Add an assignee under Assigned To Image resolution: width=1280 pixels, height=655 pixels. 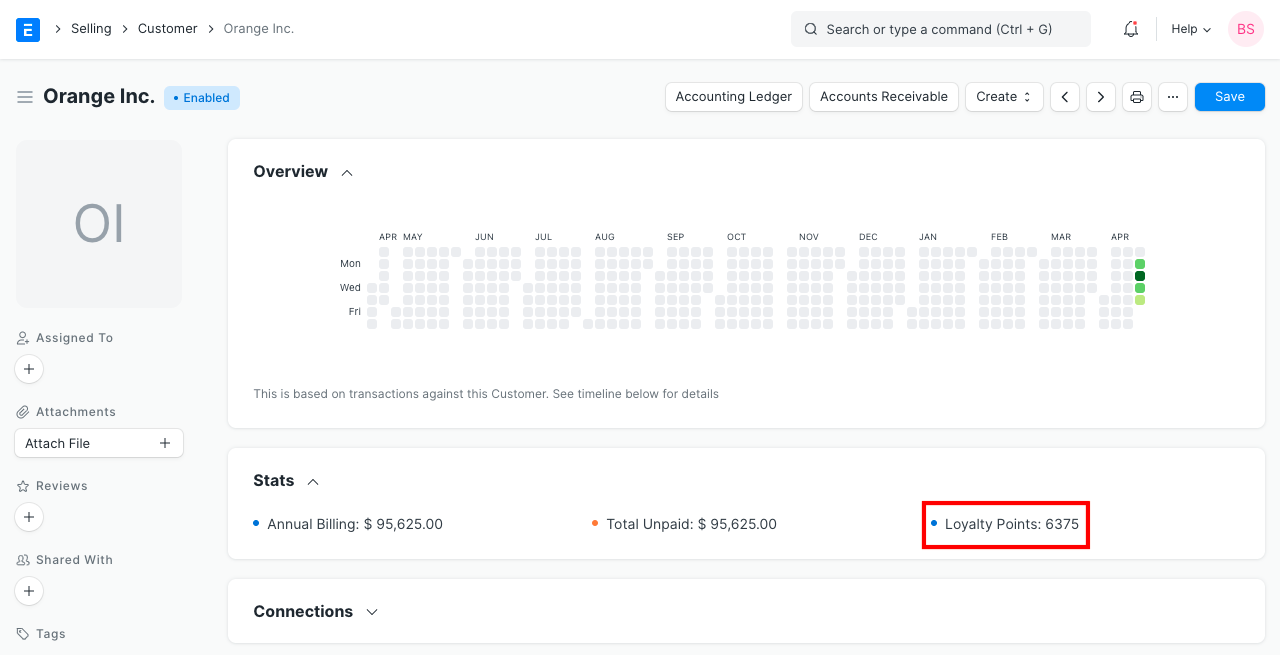click(29, 369)
